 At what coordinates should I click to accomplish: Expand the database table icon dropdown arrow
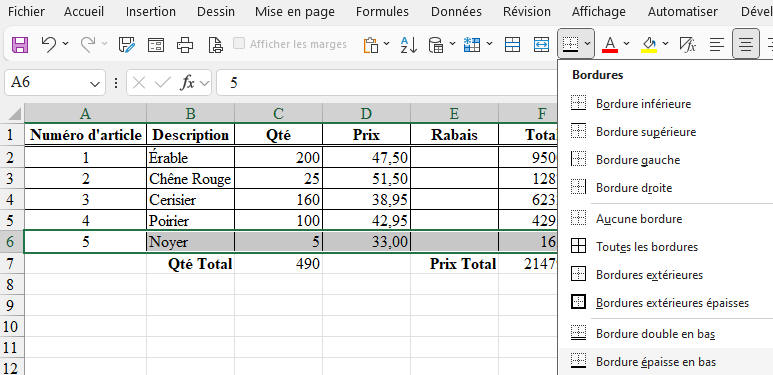point(453,44)
